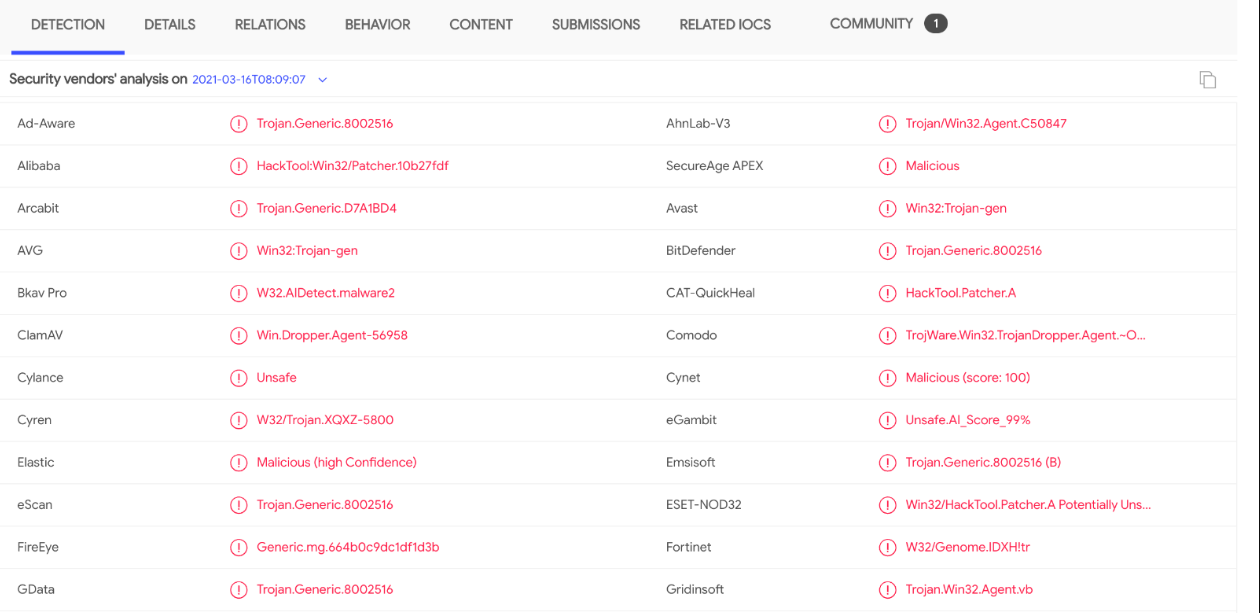Click alert icon beside Fortinet W32/Genome result
Viewport: 1260px width, 613px height.
[x=887, y=547]
